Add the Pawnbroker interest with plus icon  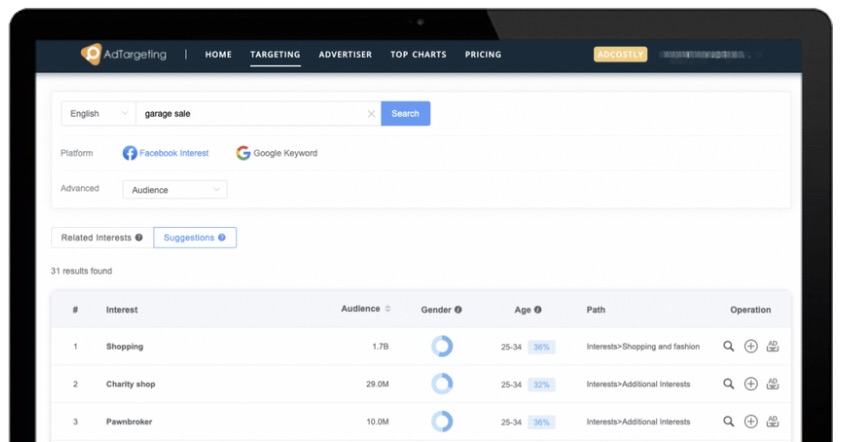(751, 422)
